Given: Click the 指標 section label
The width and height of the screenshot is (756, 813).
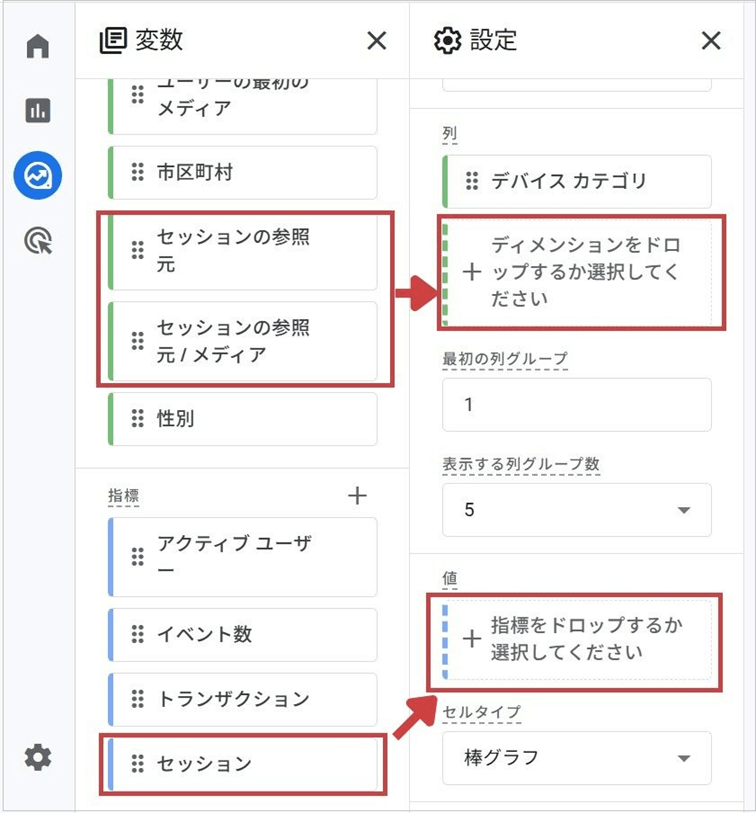Looking at the screenshot, I should point(123,495).
